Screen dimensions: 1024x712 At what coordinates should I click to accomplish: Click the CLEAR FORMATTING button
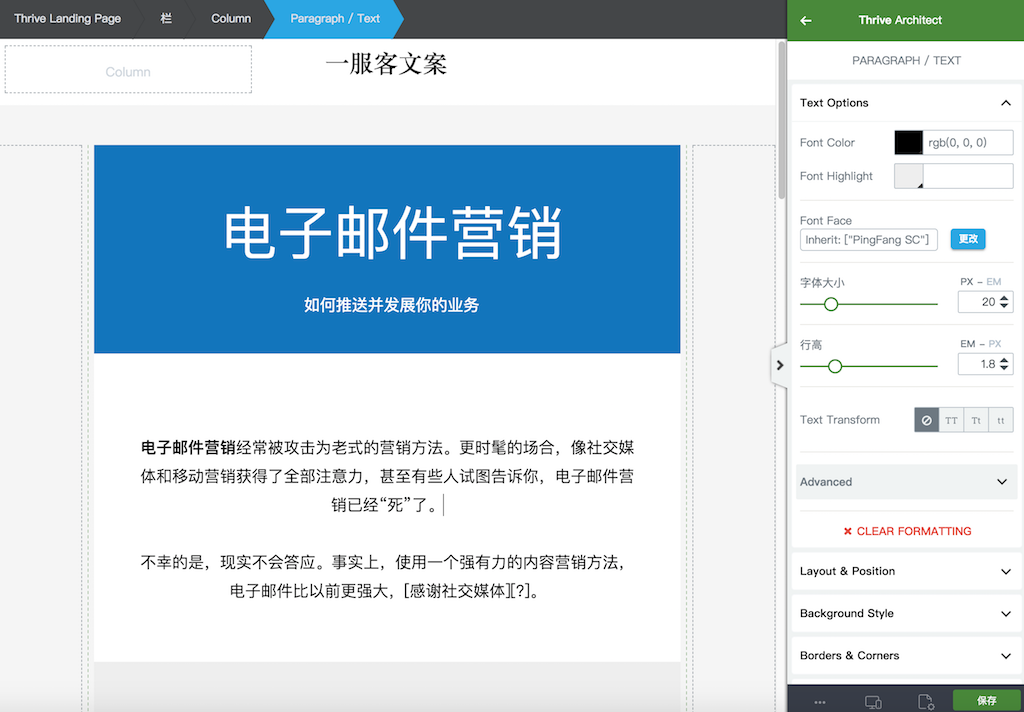(x=906, y=531)
